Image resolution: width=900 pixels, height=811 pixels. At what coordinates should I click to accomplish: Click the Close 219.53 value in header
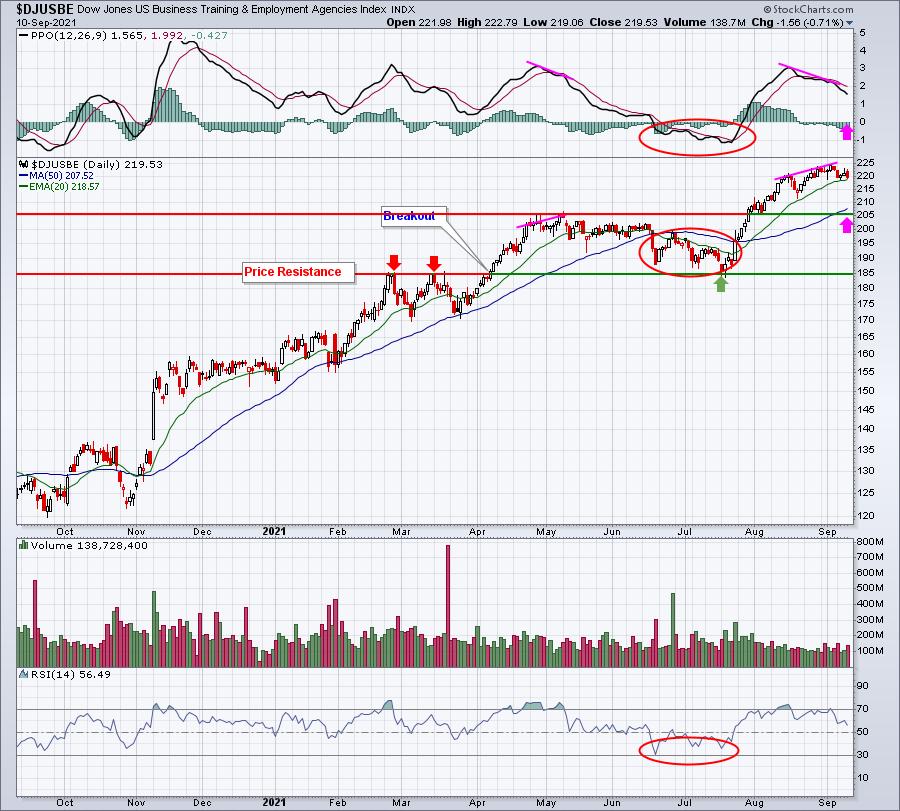pyautogui.click(x=623, y=22)
